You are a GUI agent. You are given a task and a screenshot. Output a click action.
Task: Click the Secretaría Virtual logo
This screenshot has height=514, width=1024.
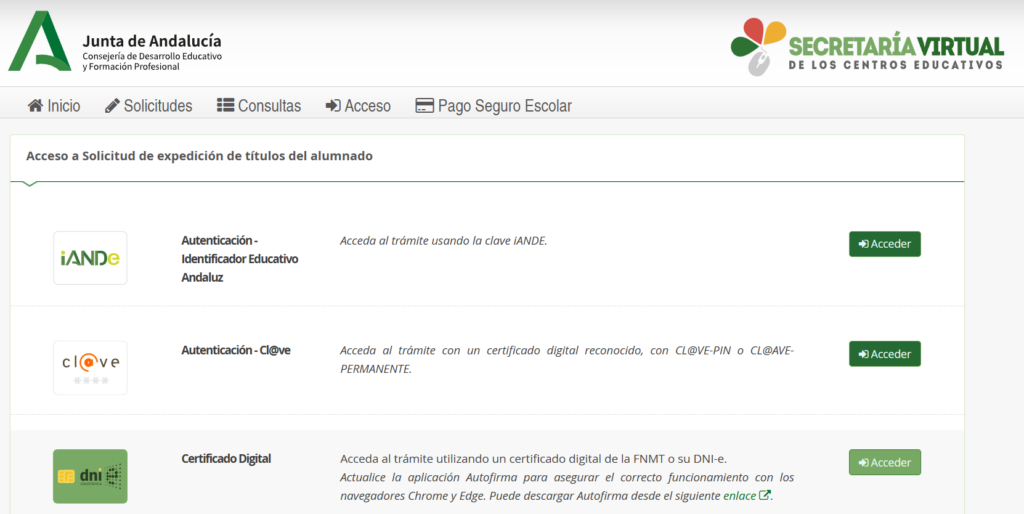[867, 47]
